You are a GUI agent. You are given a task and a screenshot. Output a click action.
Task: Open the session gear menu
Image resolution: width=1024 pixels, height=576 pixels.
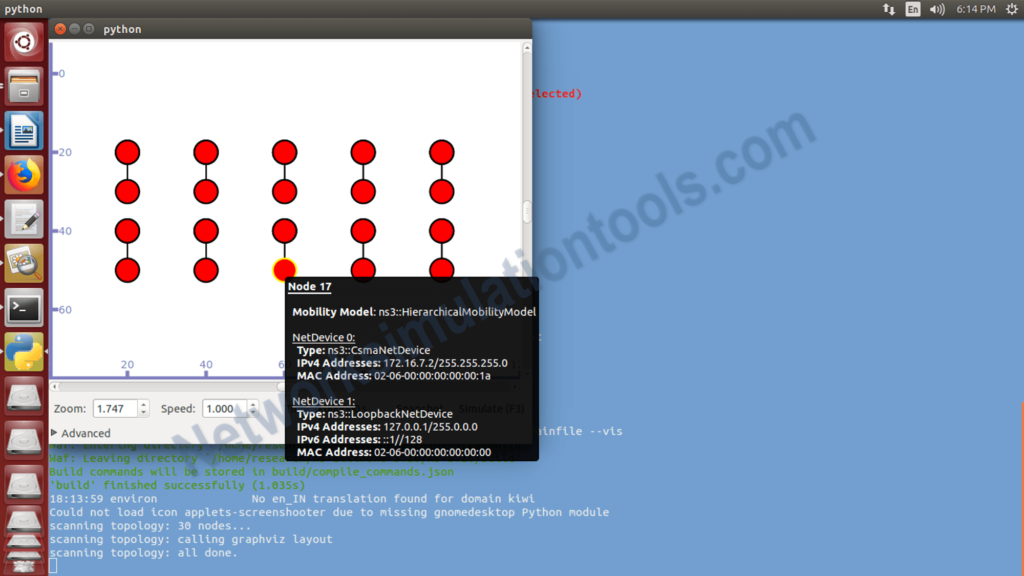1010,9
